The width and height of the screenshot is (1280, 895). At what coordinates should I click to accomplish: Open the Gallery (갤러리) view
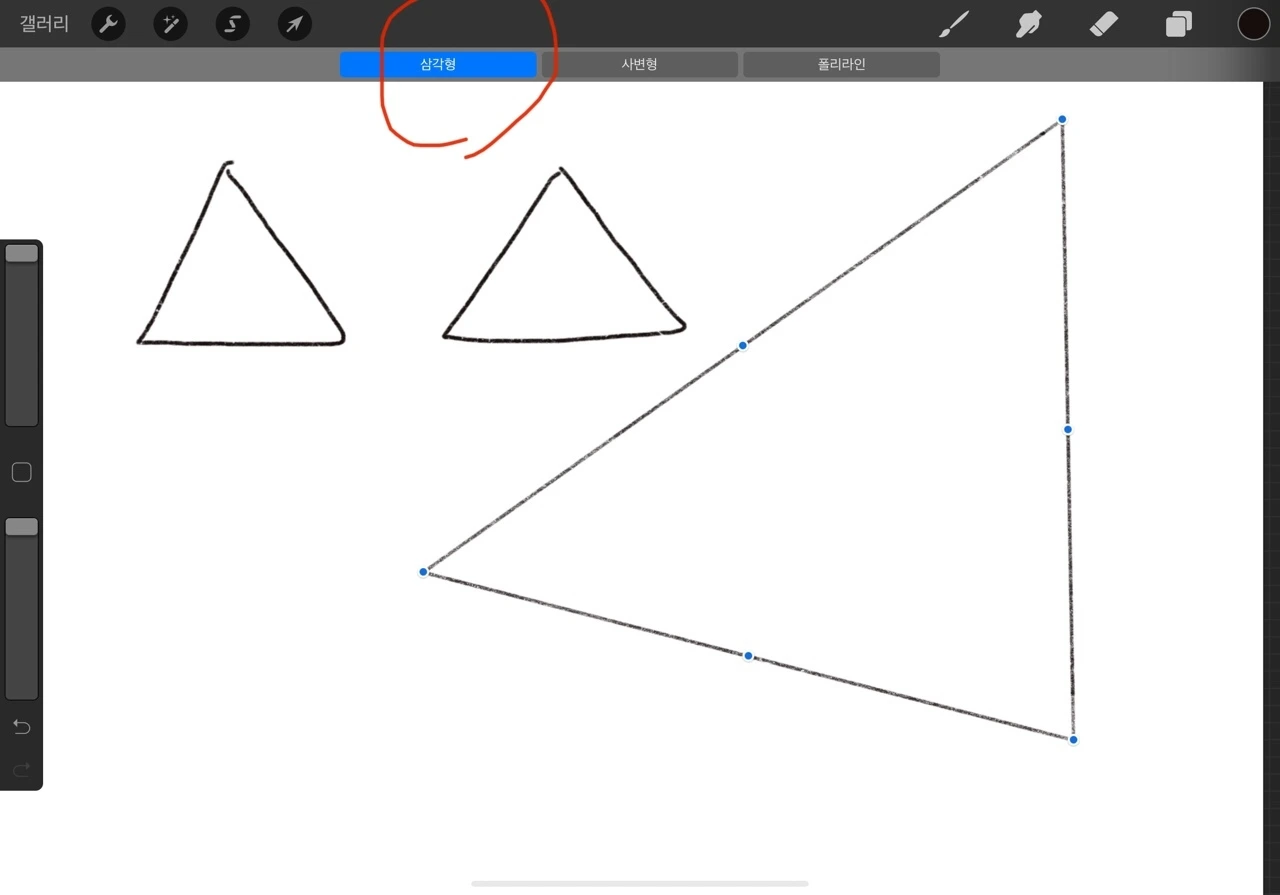click(x=44, y=24)
